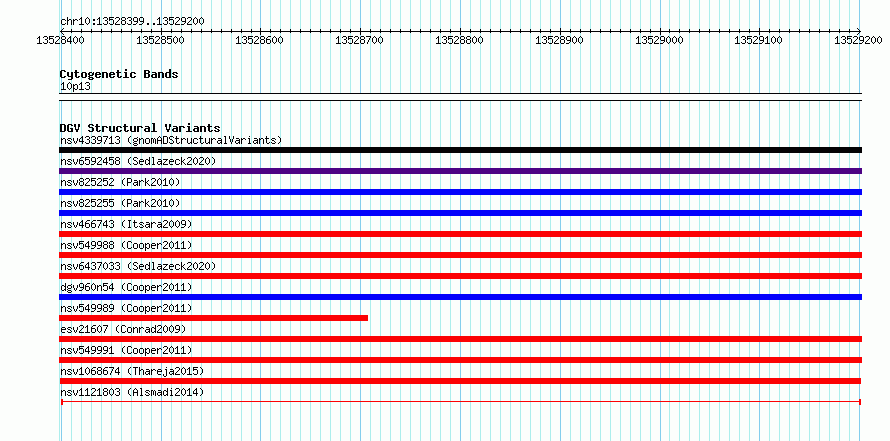The image size is (890, 441).
Task: Click the black nsv4339713 variant bar
Action: [x=460, y=150]
